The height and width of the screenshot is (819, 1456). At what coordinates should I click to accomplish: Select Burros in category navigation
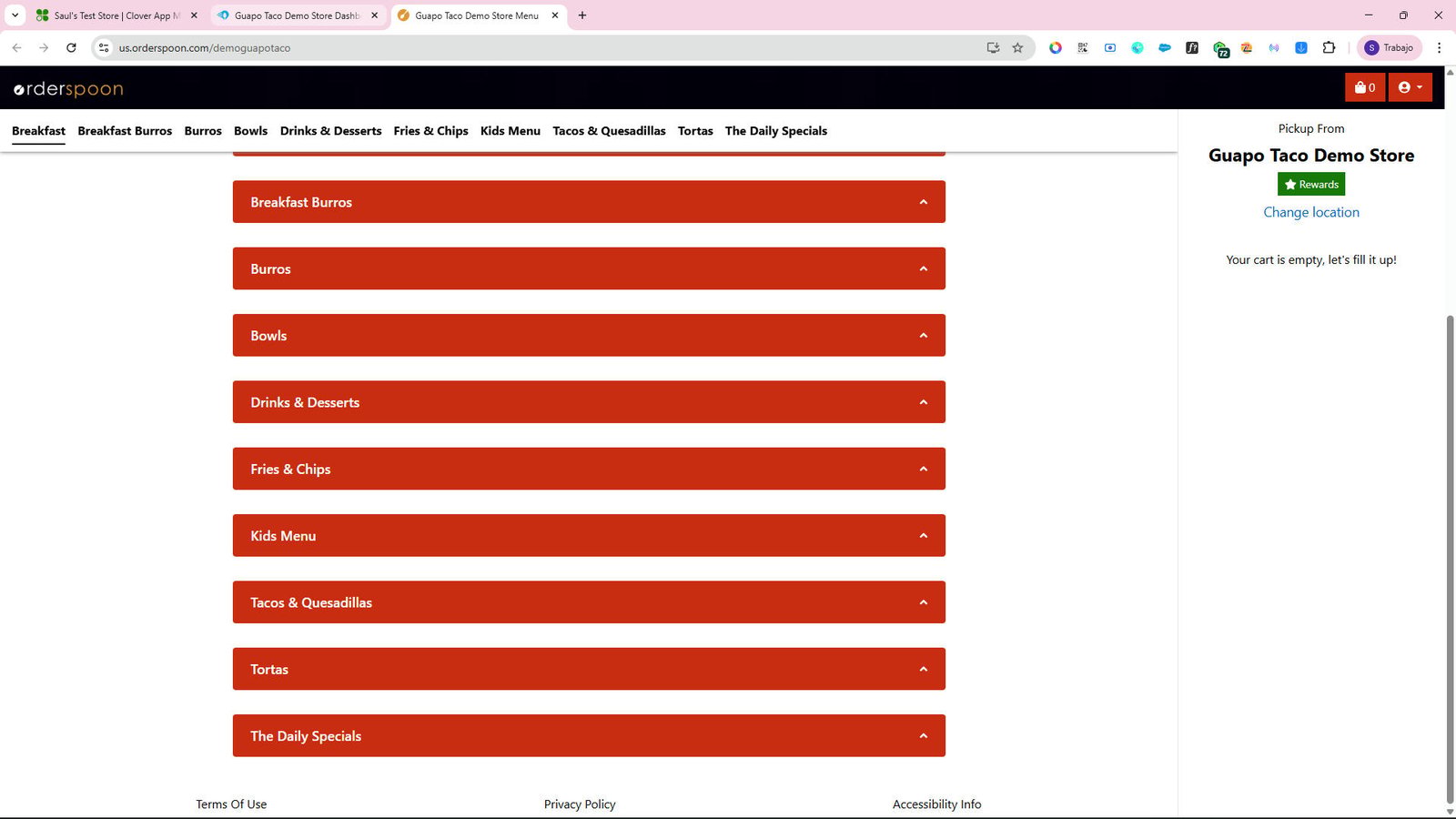coord(203,131)
